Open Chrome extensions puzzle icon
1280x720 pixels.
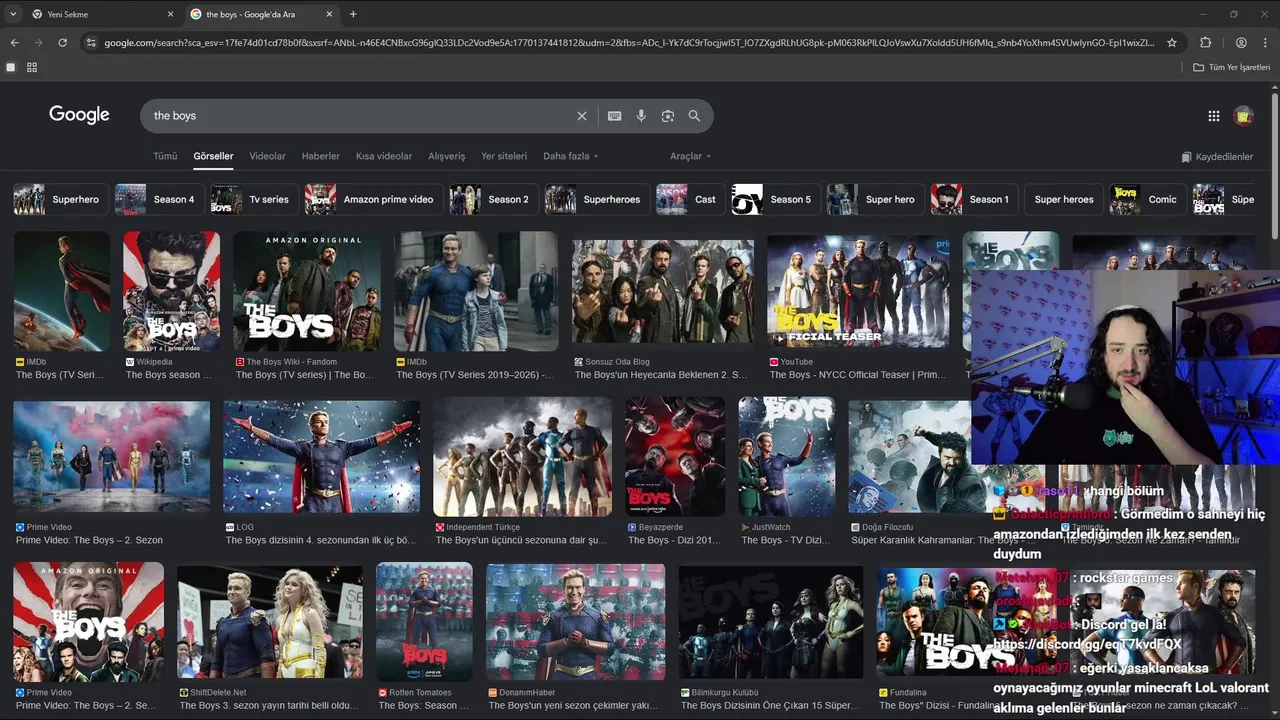[1205, 43]
